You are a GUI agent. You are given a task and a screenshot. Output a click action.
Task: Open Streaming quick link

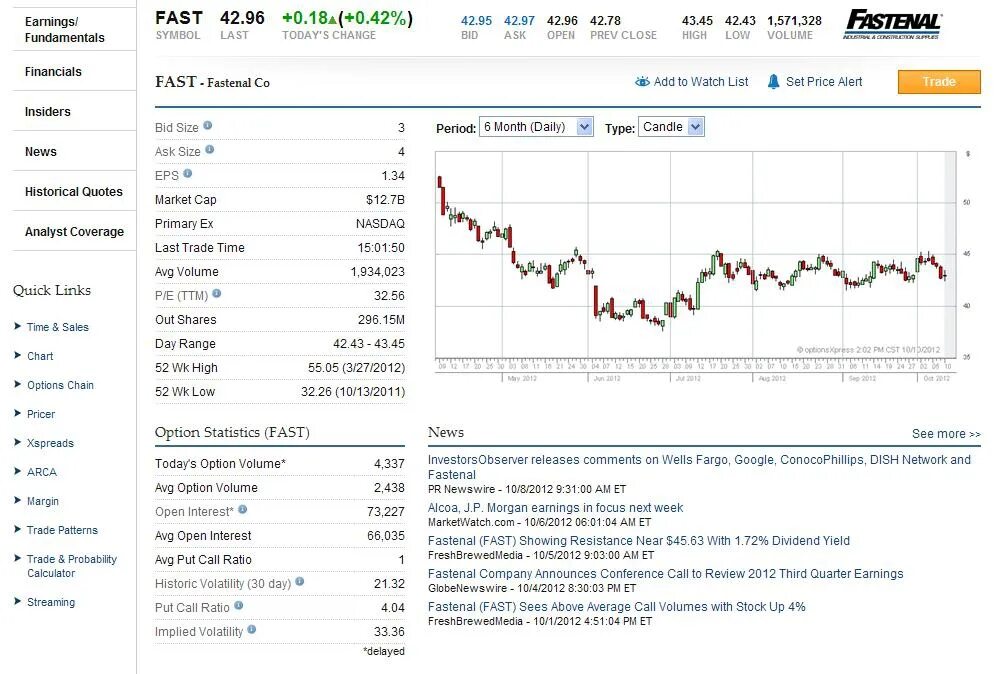[x=50, y=602]
